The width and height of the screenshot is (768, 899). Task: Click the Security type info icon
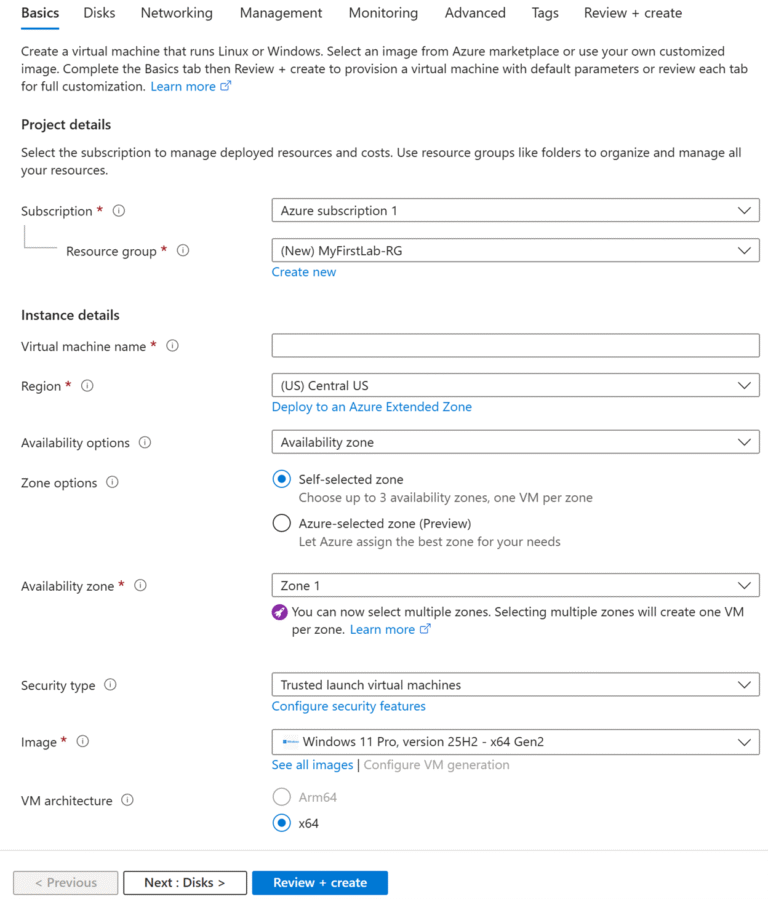click(110, 685)
